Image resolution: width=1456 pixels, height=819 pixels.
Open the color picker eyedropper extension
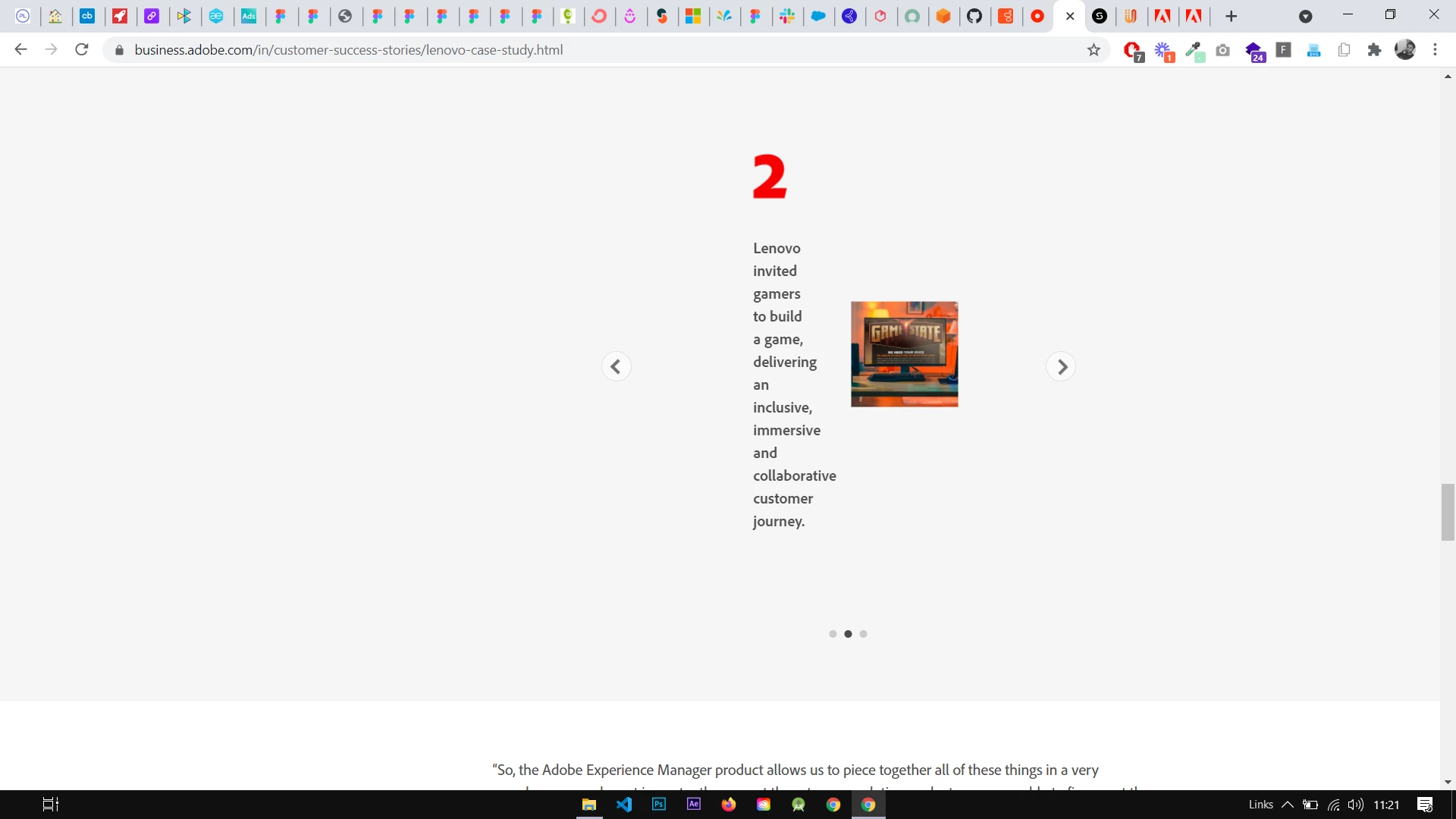[1194, 50]
